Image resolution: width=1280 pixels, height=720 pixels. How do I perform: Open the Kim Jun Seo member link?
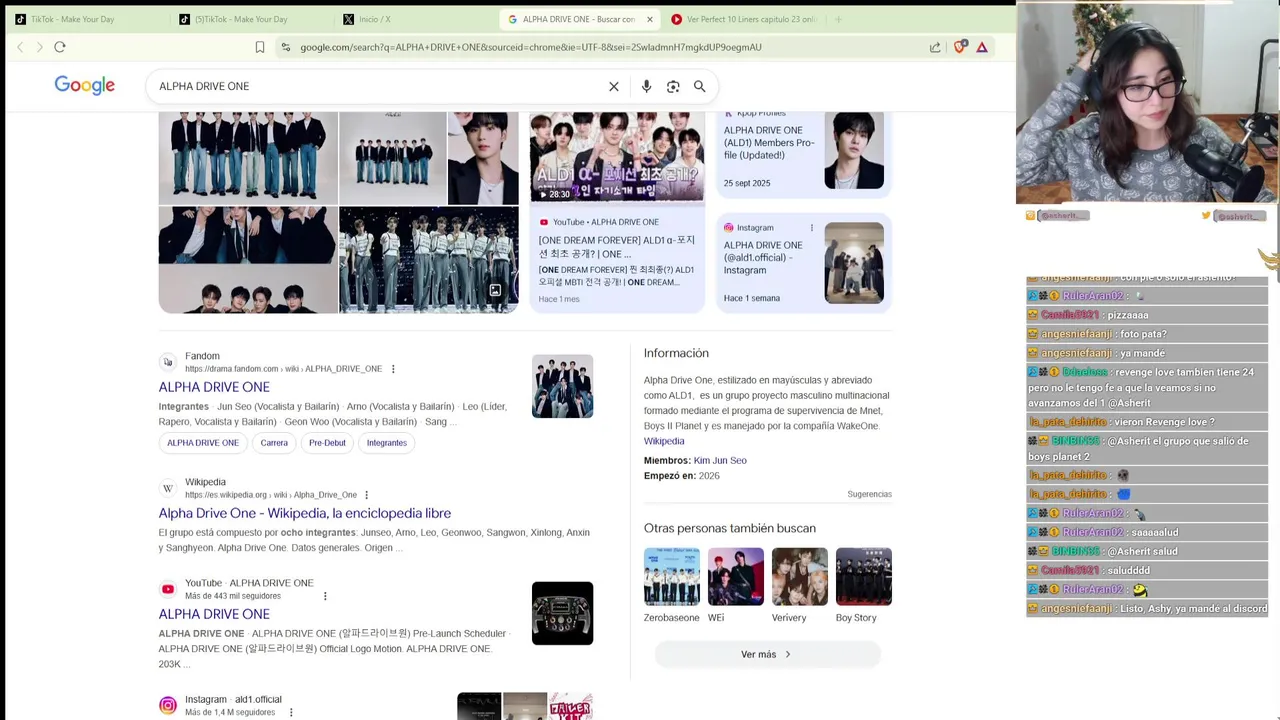pyautogui.click(x=720, y=460)
